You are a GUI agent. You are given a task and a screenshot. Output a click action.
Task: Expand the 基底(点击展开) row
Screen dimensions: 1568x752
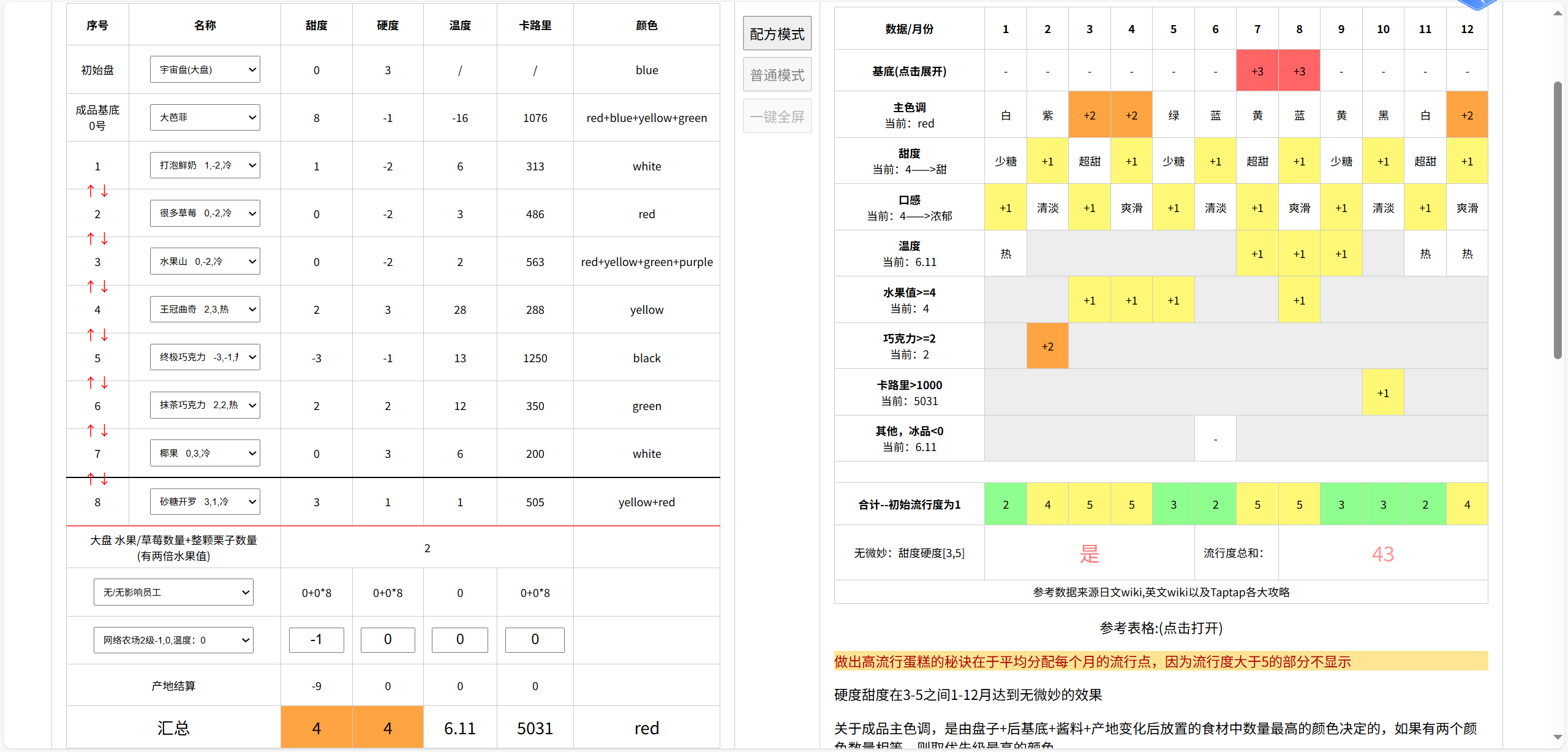910,71
